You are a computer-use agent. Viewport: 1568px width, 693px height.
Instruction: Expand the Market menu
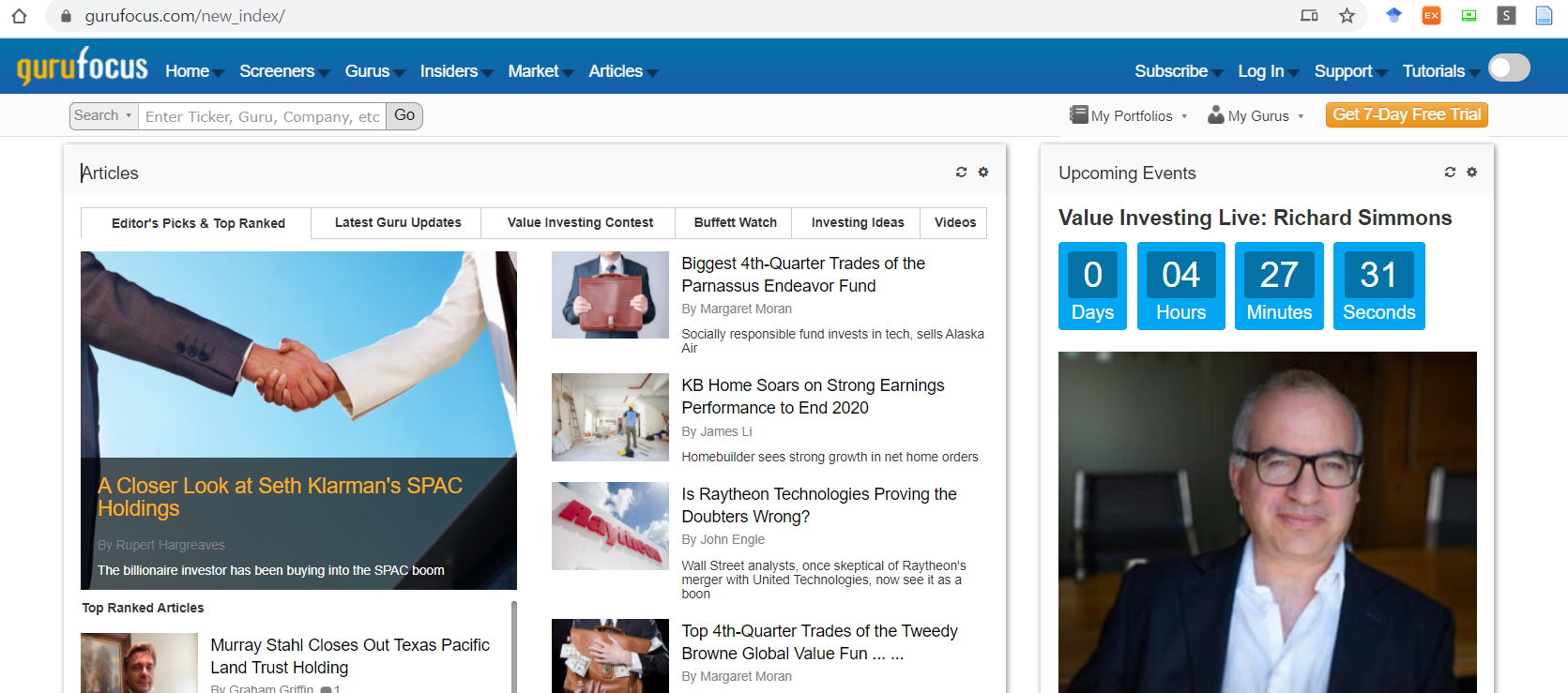[540, 71]
